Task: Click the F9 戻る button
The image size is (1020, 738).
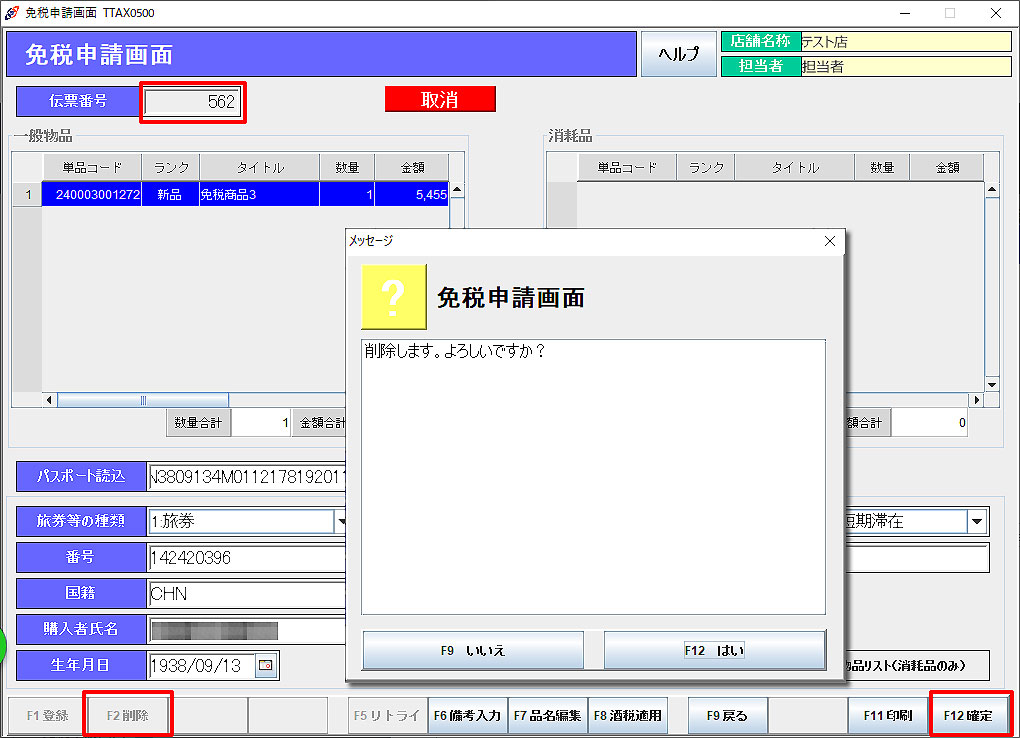Action: point(727,715)
